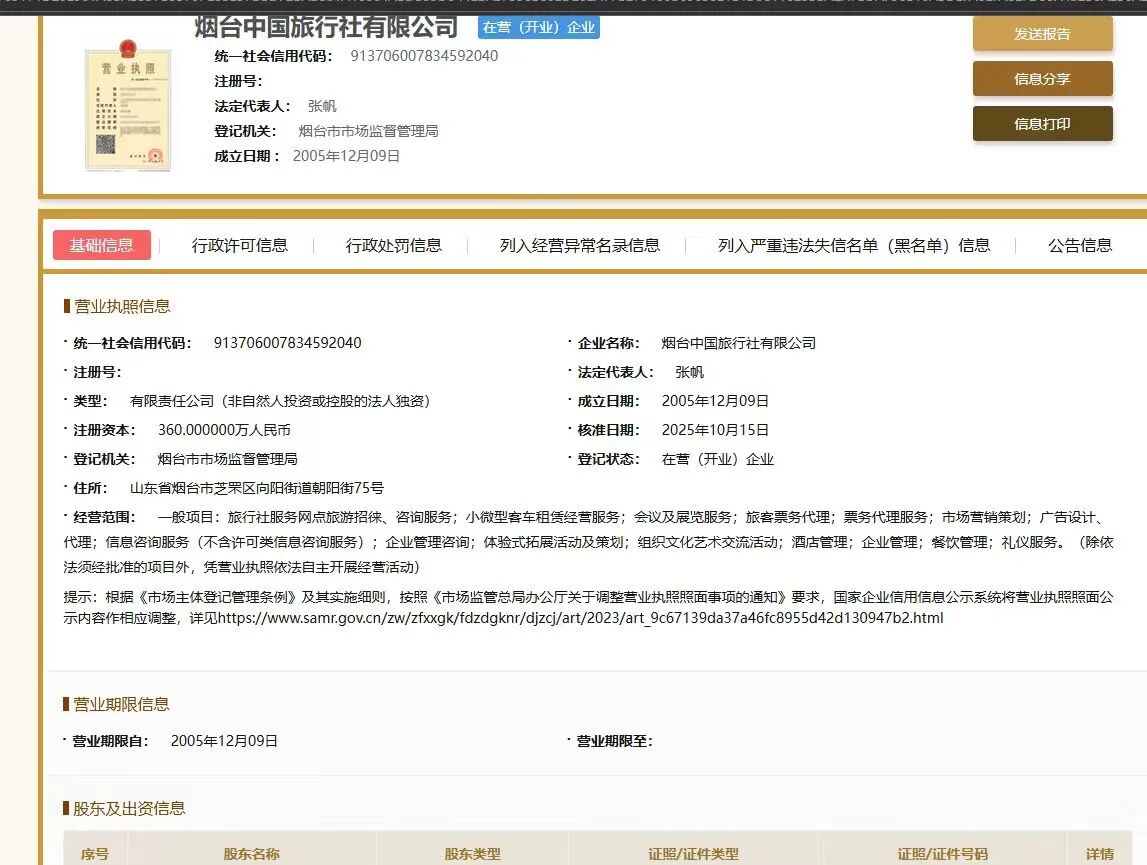Screen dimensions: 1147x865
Task: Click the 股东及出资信息 section heading
Action: pos(129,808)
